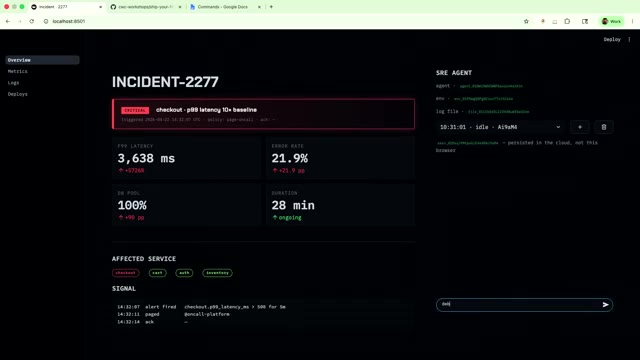Go to Metrics in the sidebar
The height and width of the screenshot is (360, 640).
18,71
